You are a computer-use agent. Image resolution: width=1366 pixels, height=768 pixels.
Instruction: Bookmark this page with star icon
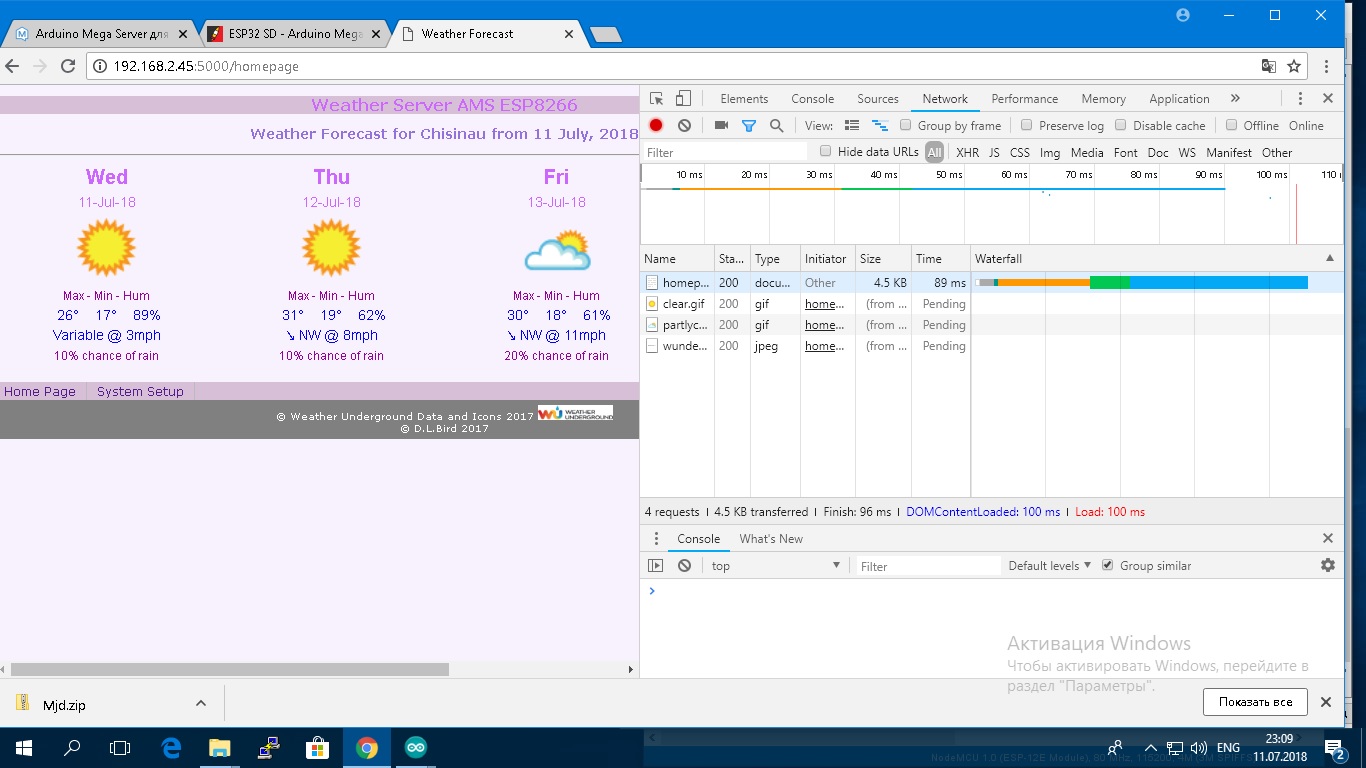(x=1294, y=66)
